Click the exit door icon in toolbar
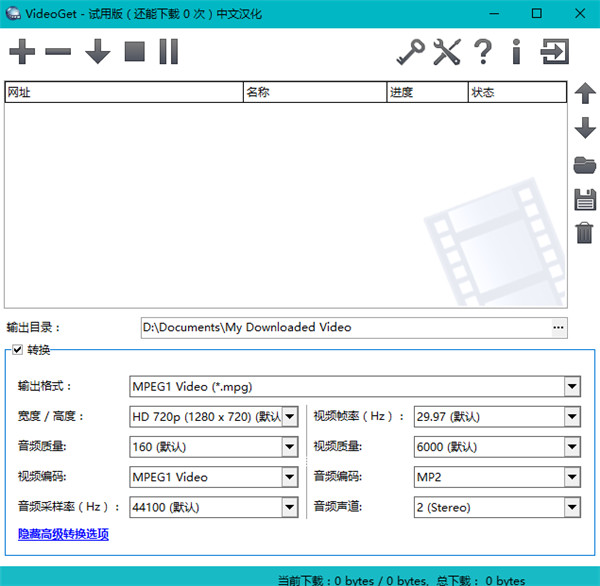The width and height of the screenshot is (600, 586). pyautogui.click(x=554, y=52)
